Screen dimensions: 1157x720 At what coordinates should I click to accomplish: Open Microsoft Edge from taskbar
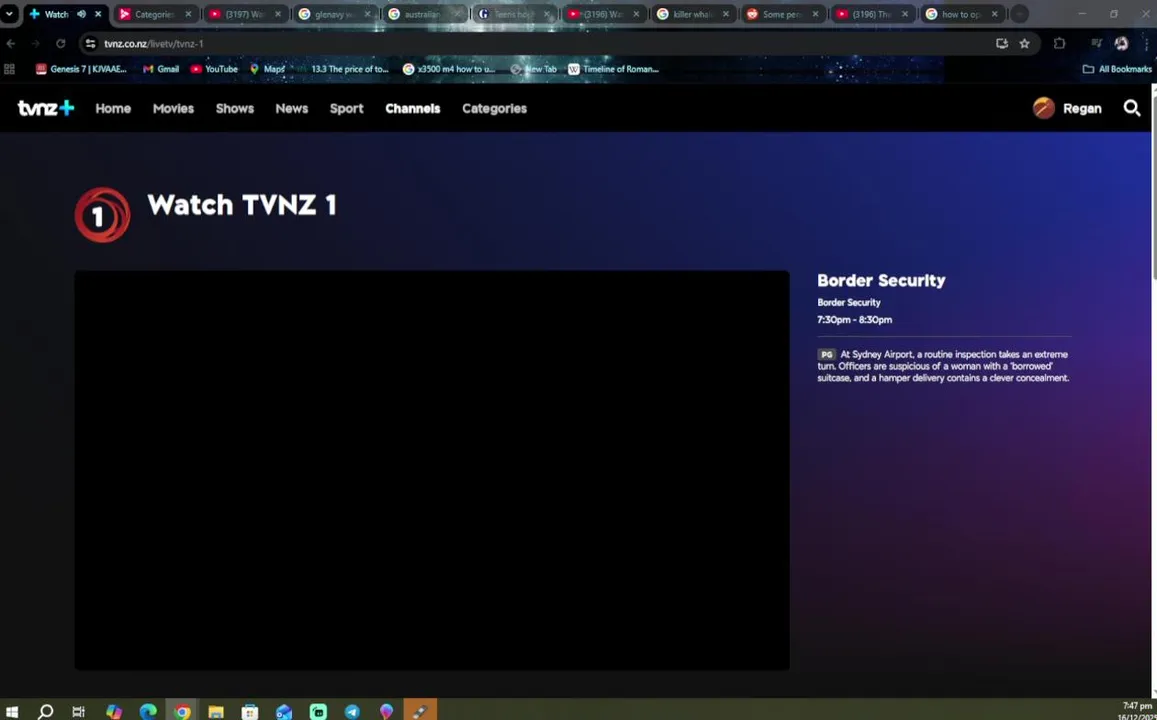pyautogui.click(x=148, y=711)
